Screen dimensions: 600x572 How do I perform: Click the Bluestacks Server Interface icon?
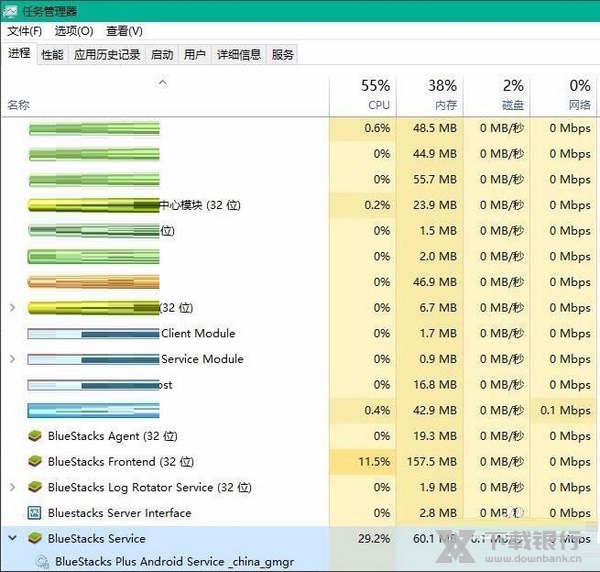click(x=36, y=513)
